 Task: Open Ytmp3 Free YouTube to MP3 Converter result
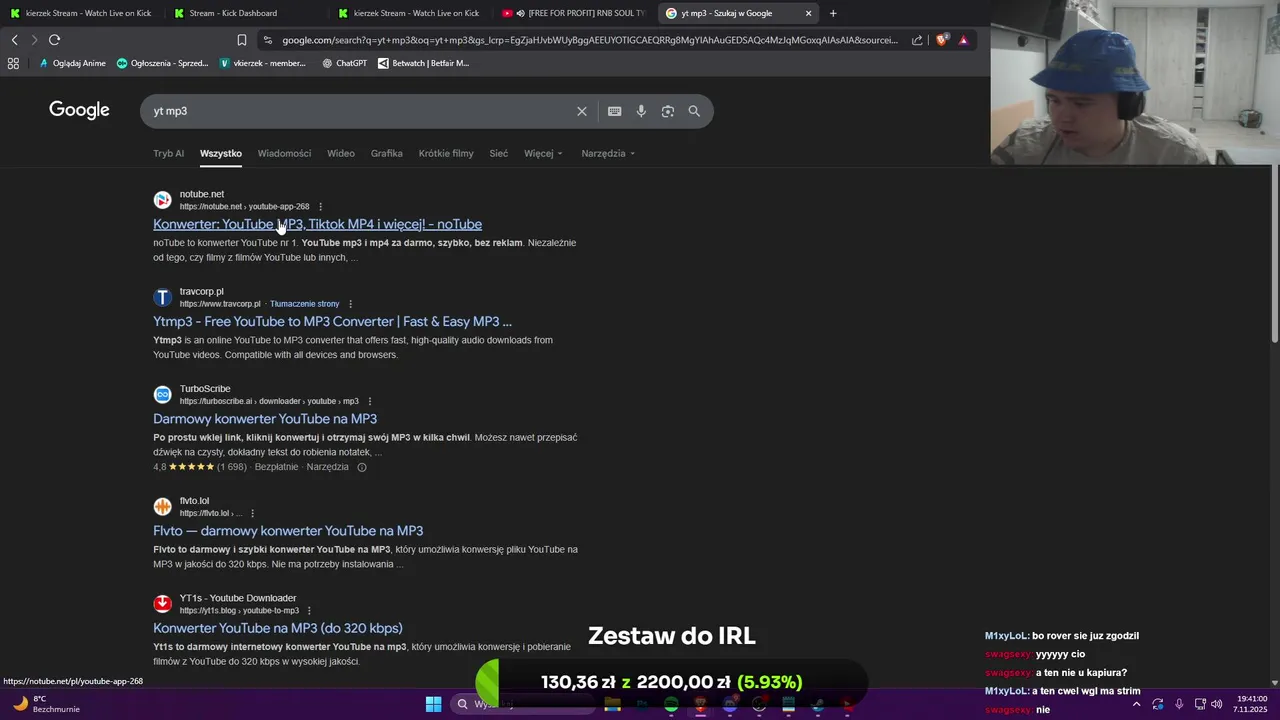coord(332,321)
